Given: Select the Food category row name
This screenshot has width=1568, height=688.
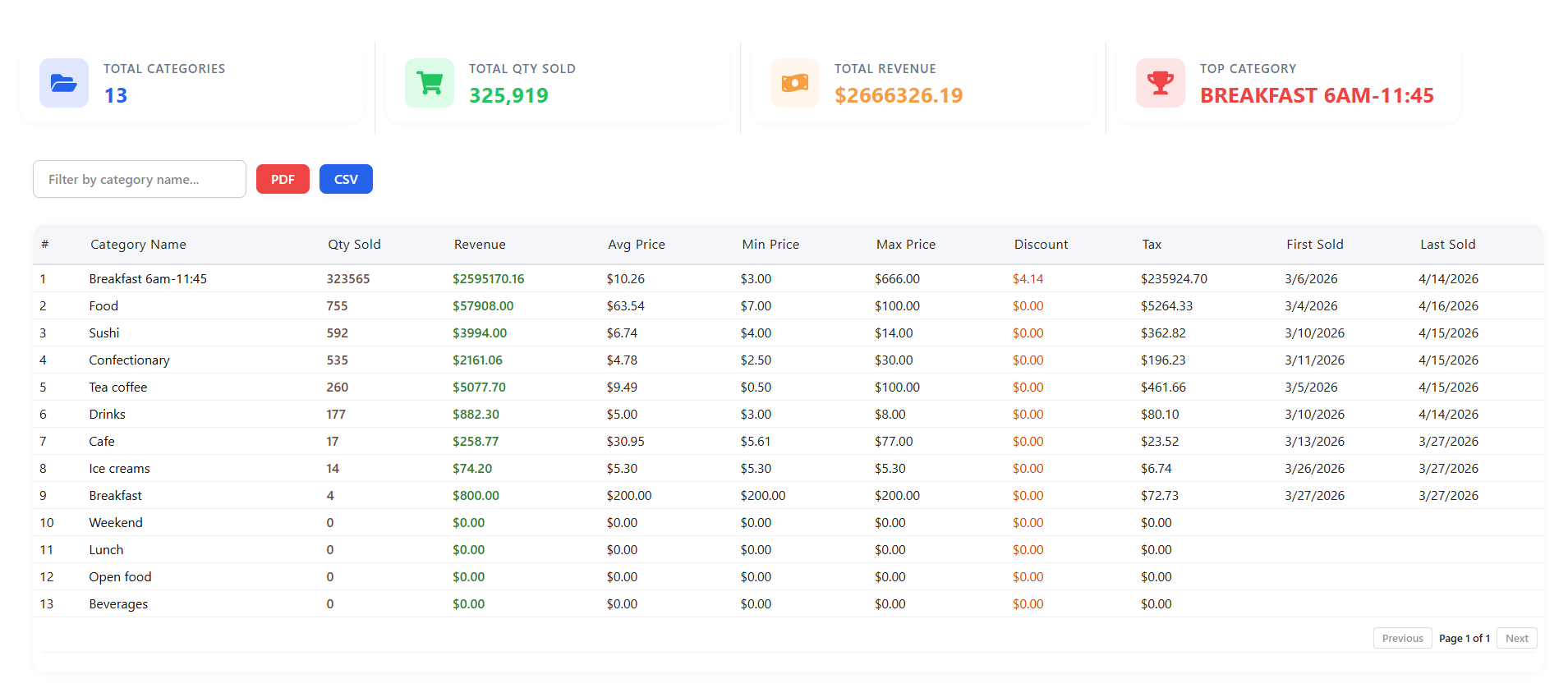Looking at the screenshot, I should coord(103,305).
